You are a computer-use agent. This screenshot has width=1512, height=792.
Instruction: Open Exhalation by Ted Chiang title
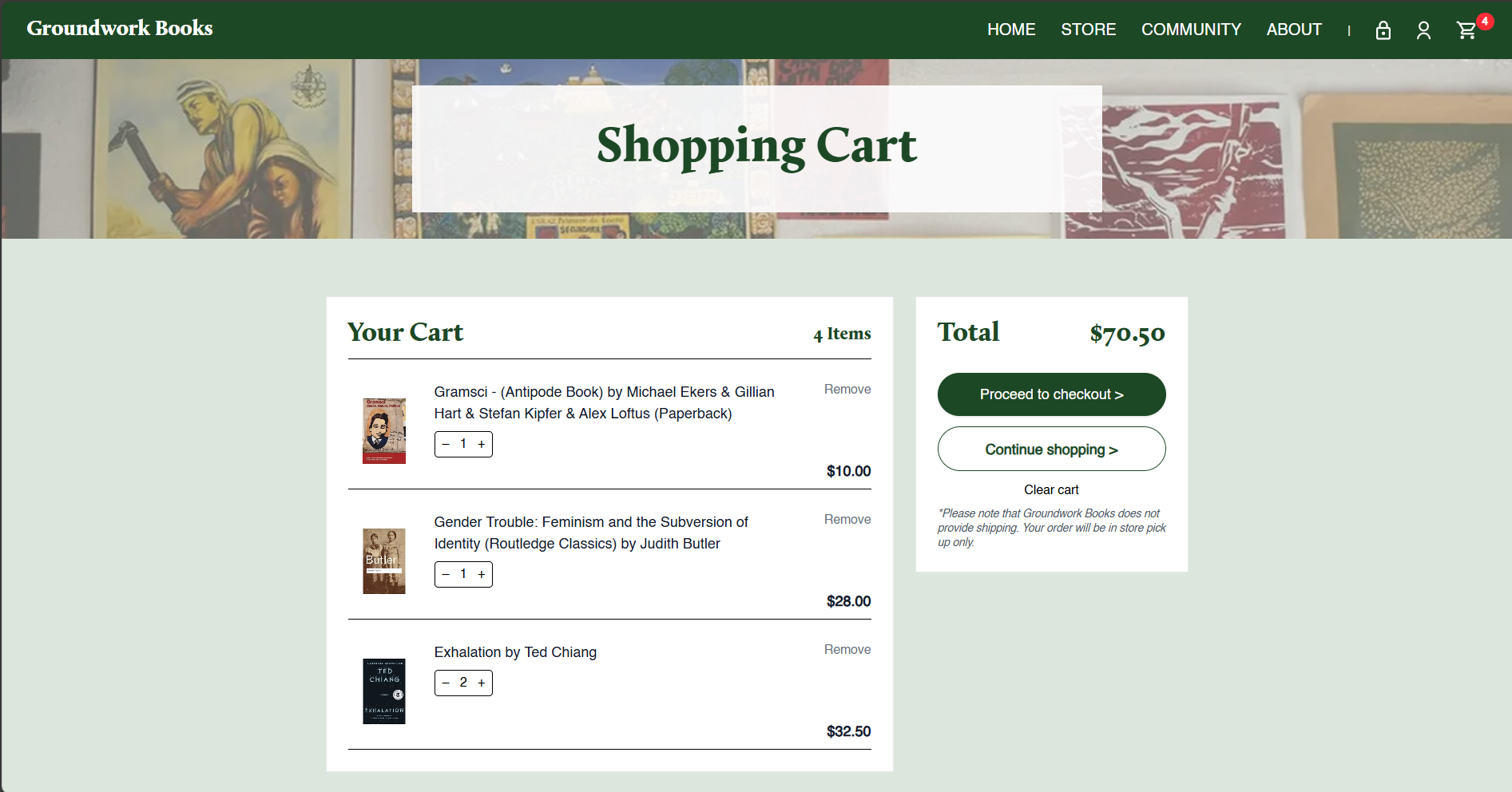(515, 652)
